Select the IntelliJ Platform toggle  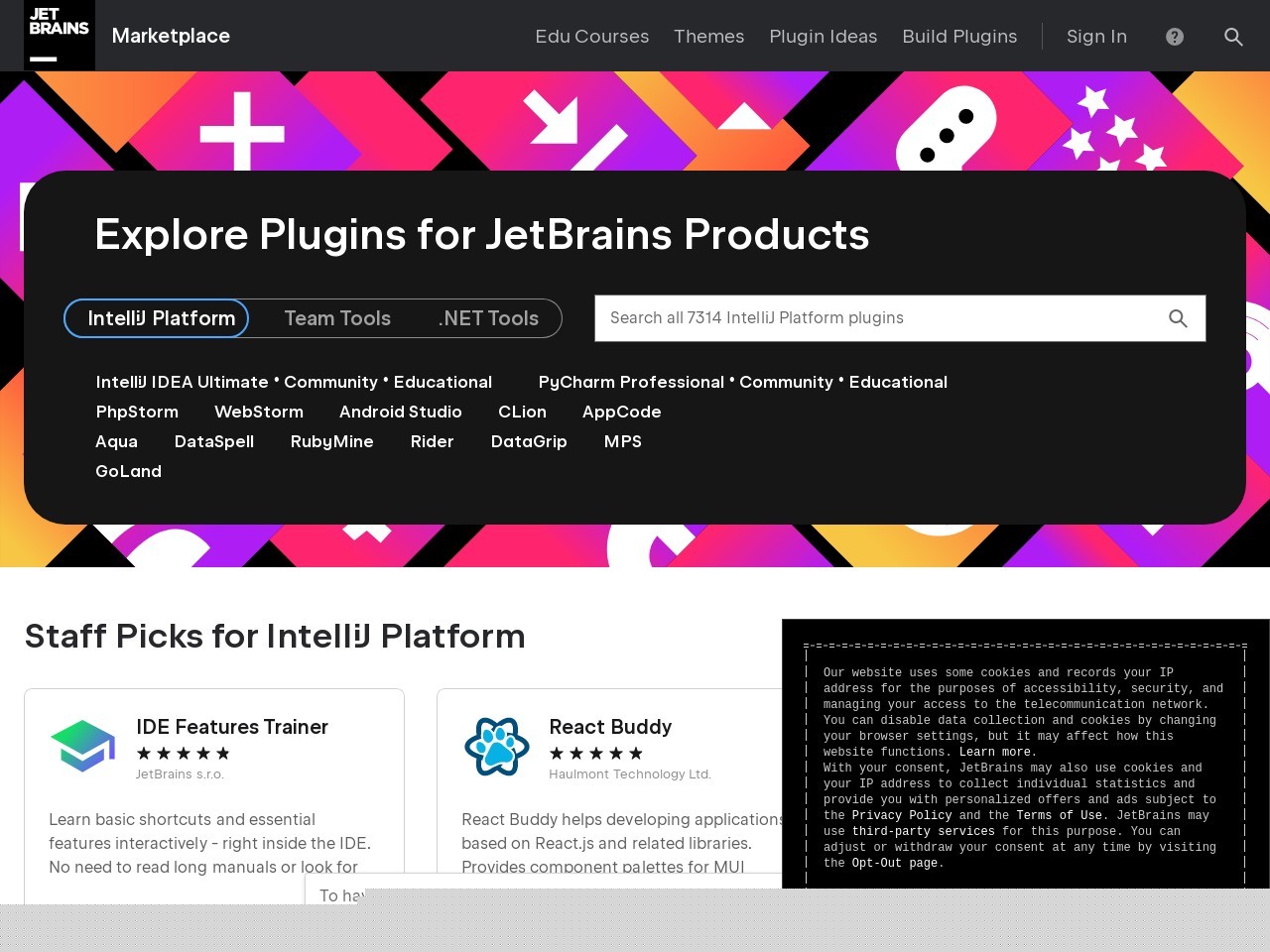point(157,318)
